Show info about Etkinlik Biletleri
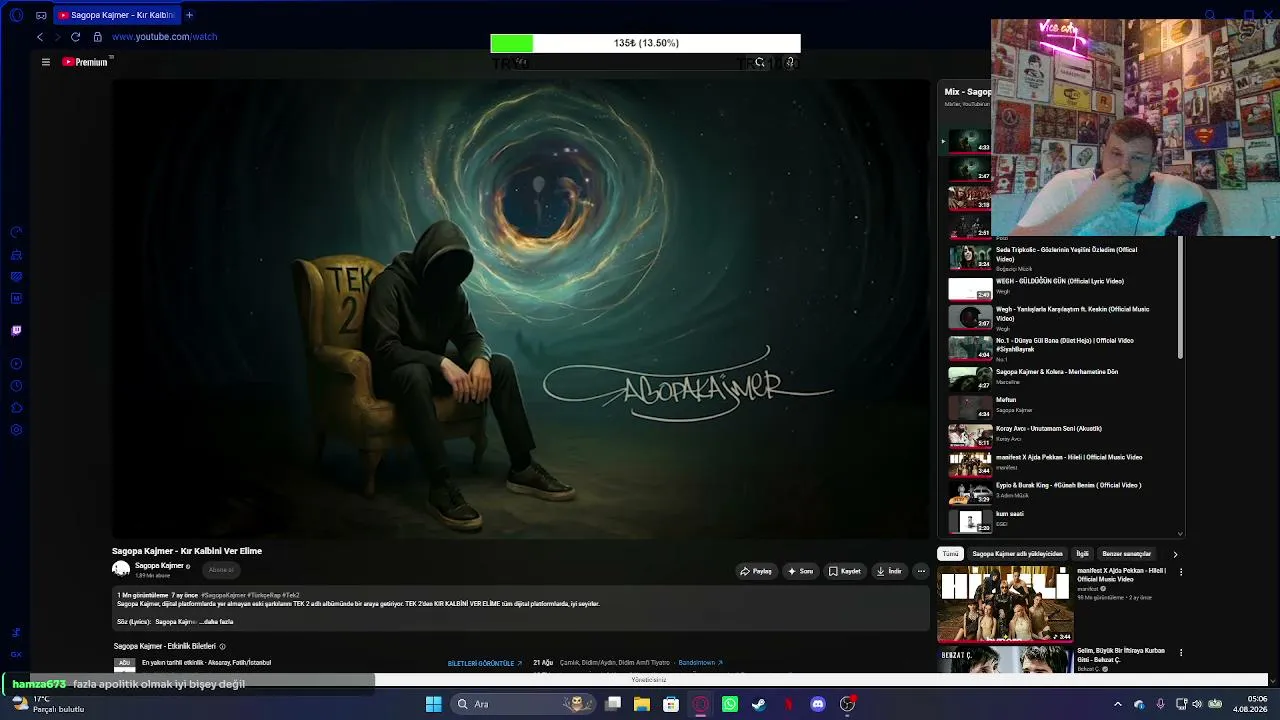 pyautogui.click(x=222, y=647)
